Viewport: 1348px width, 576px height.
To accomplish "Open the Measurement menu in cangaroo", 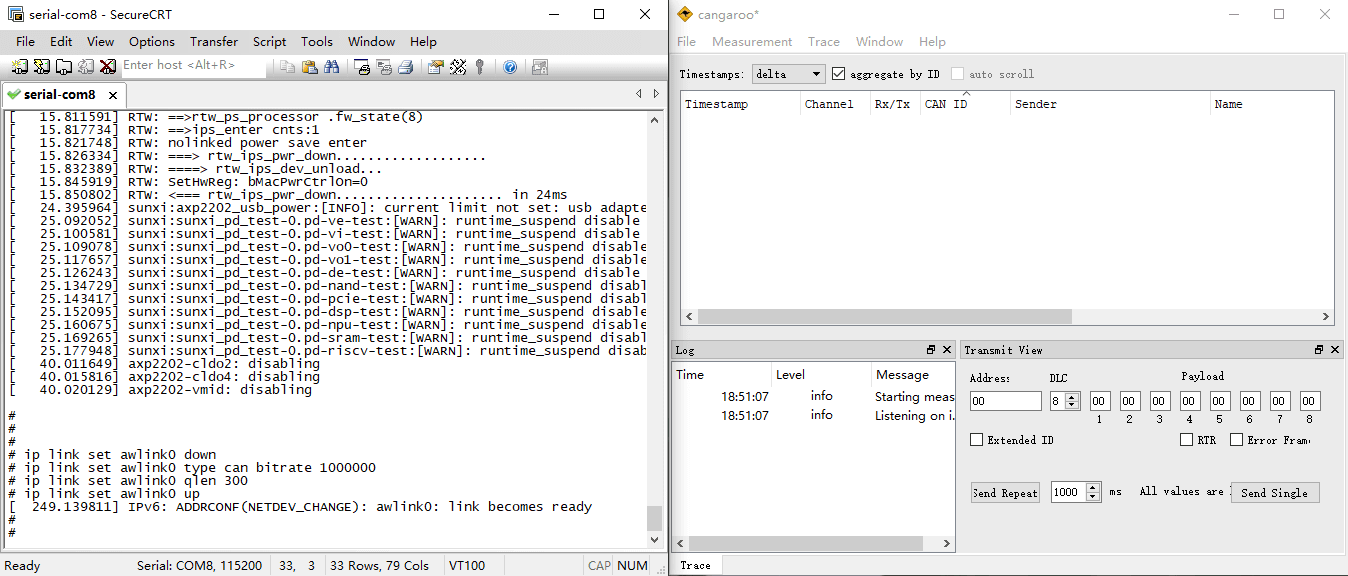I will pos(752,42).
